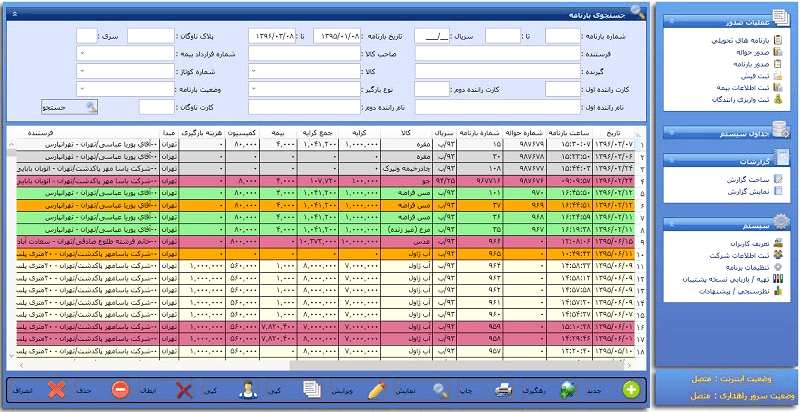Open ساخت گزارش via its report icon
The image size is (800, 412).
(x=778, y=179)
